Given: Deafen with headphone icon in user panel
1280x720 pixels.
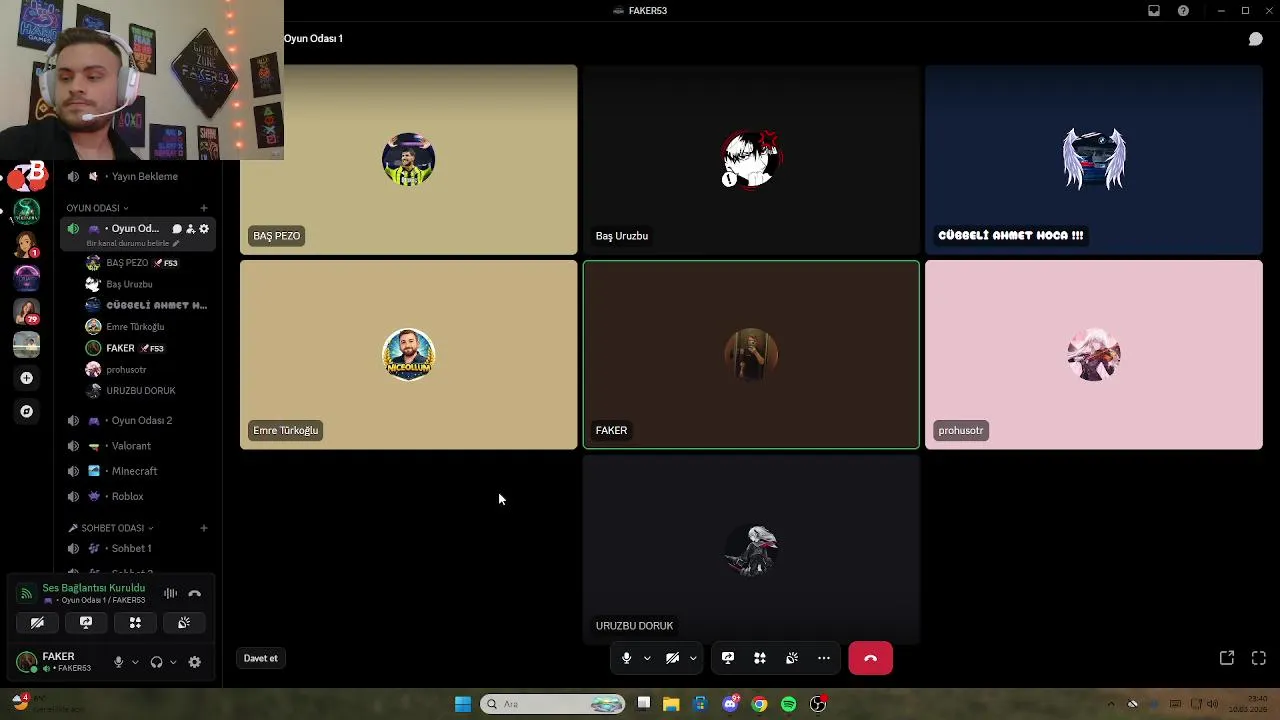Looking at the screenshot, I should click(156, 662).
